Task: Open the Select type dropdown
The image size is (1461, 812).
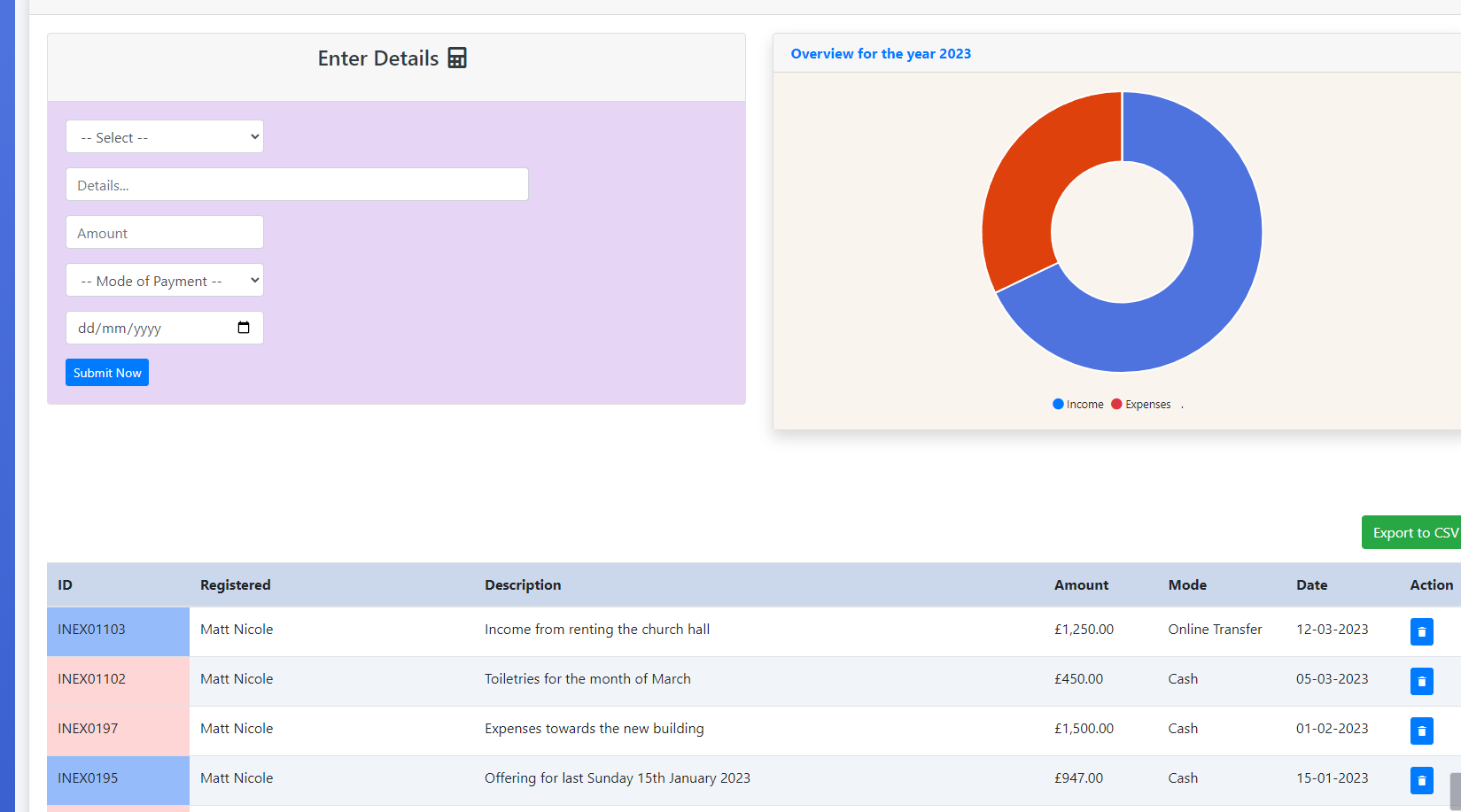Action: [x=165, y=137]
